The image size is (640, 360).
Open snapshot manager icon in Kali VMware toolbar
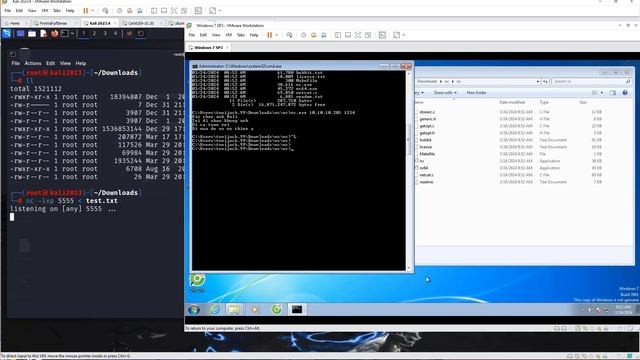click(140, 11)
